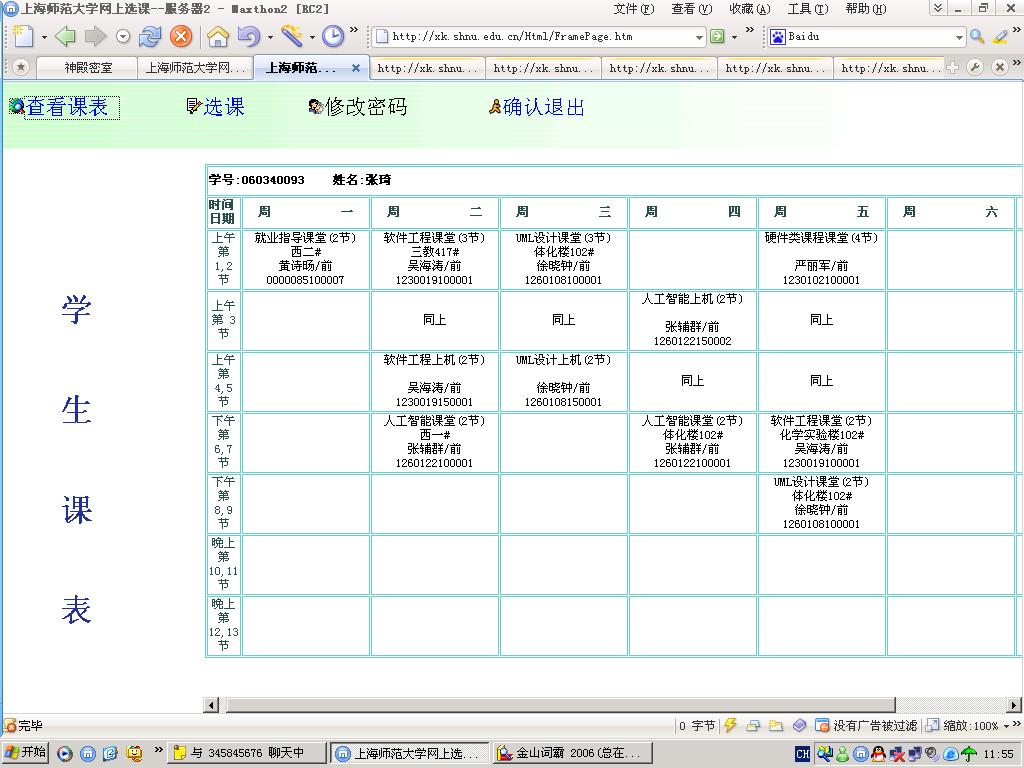Click the stacked windows status bar icon
Screen dimensions: 1024x768
point(753,725)
